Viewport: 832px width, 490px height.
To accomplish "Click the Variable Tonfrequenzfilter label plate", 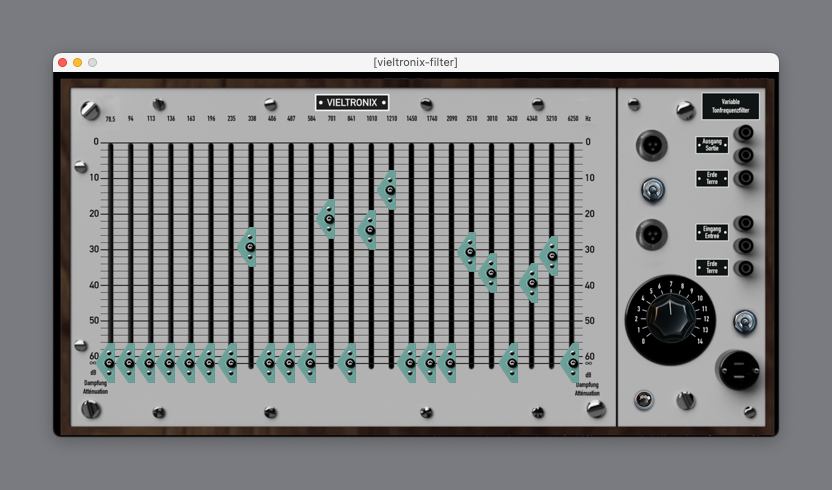I will click(x=730, y=106).
